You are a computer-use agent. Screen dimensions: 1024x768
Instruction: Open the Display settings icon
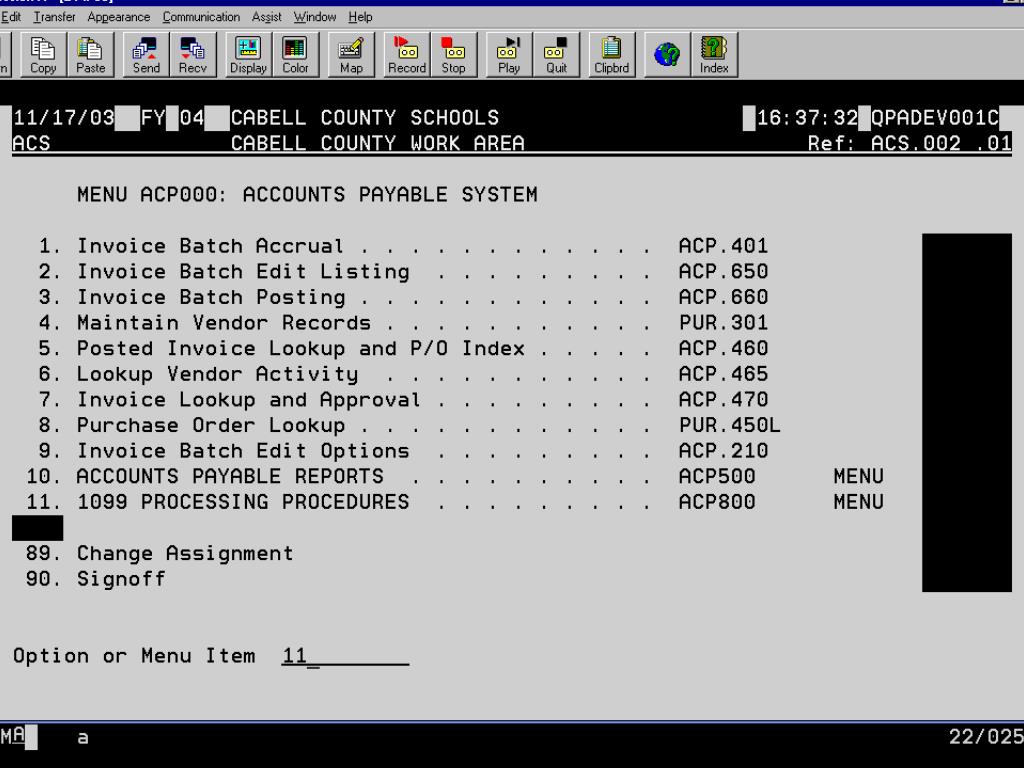click(x=248, y=55)
